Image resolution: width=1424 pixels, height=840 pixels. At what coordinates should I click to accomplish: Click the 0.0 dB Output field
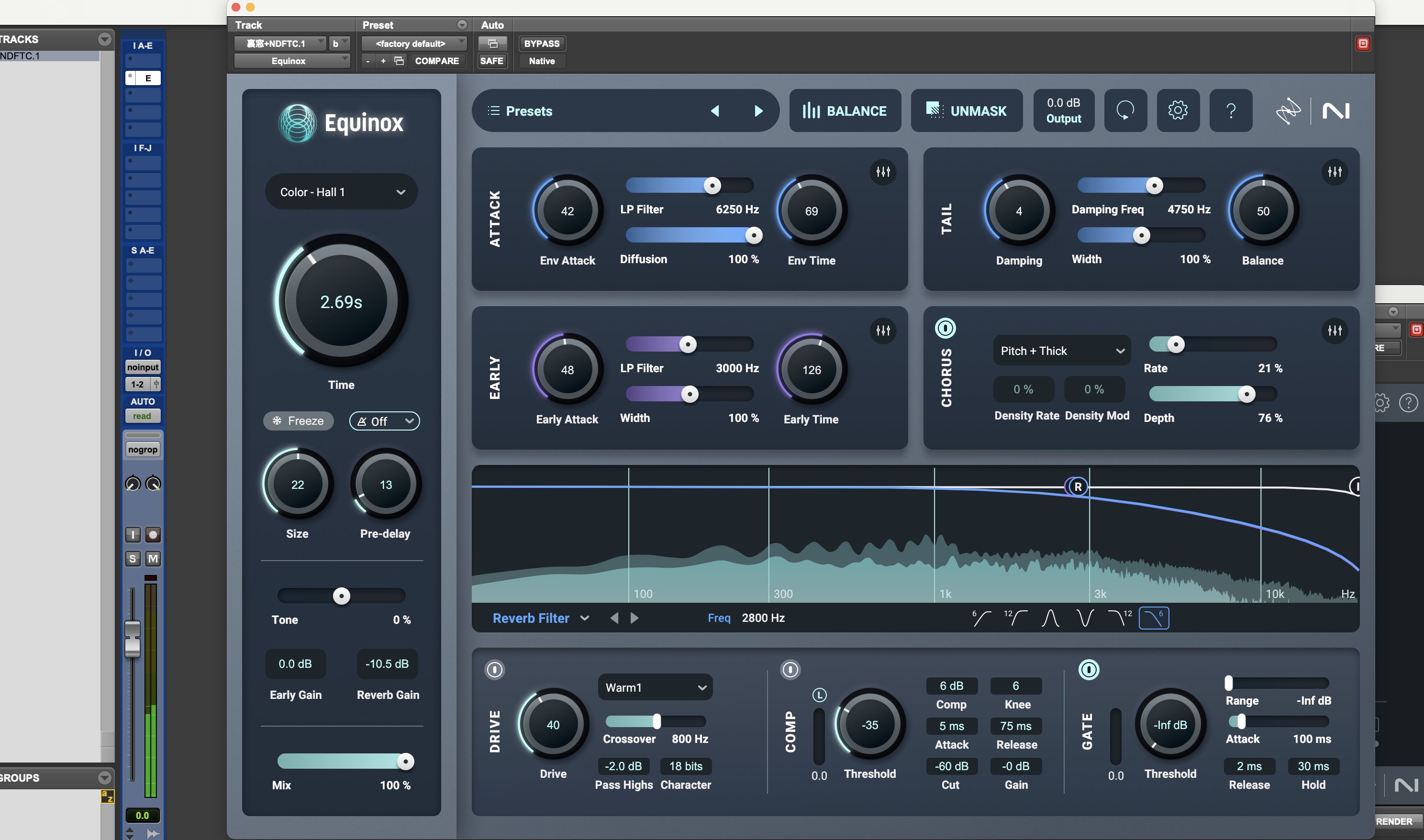point(1063,111)
